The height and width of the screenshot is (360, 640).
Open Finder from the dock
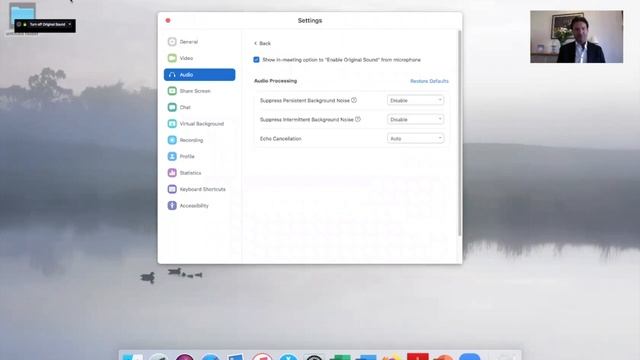point(133,357)
